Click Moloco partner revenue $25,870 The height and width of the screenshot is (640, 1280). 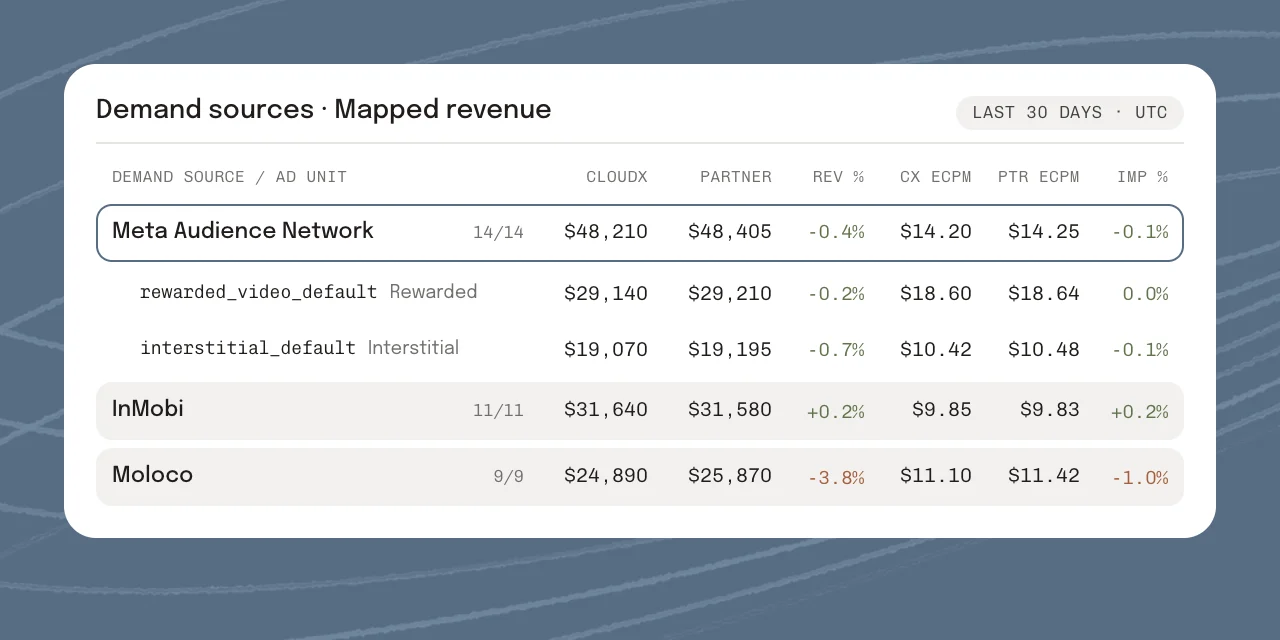tap(730, 476)
